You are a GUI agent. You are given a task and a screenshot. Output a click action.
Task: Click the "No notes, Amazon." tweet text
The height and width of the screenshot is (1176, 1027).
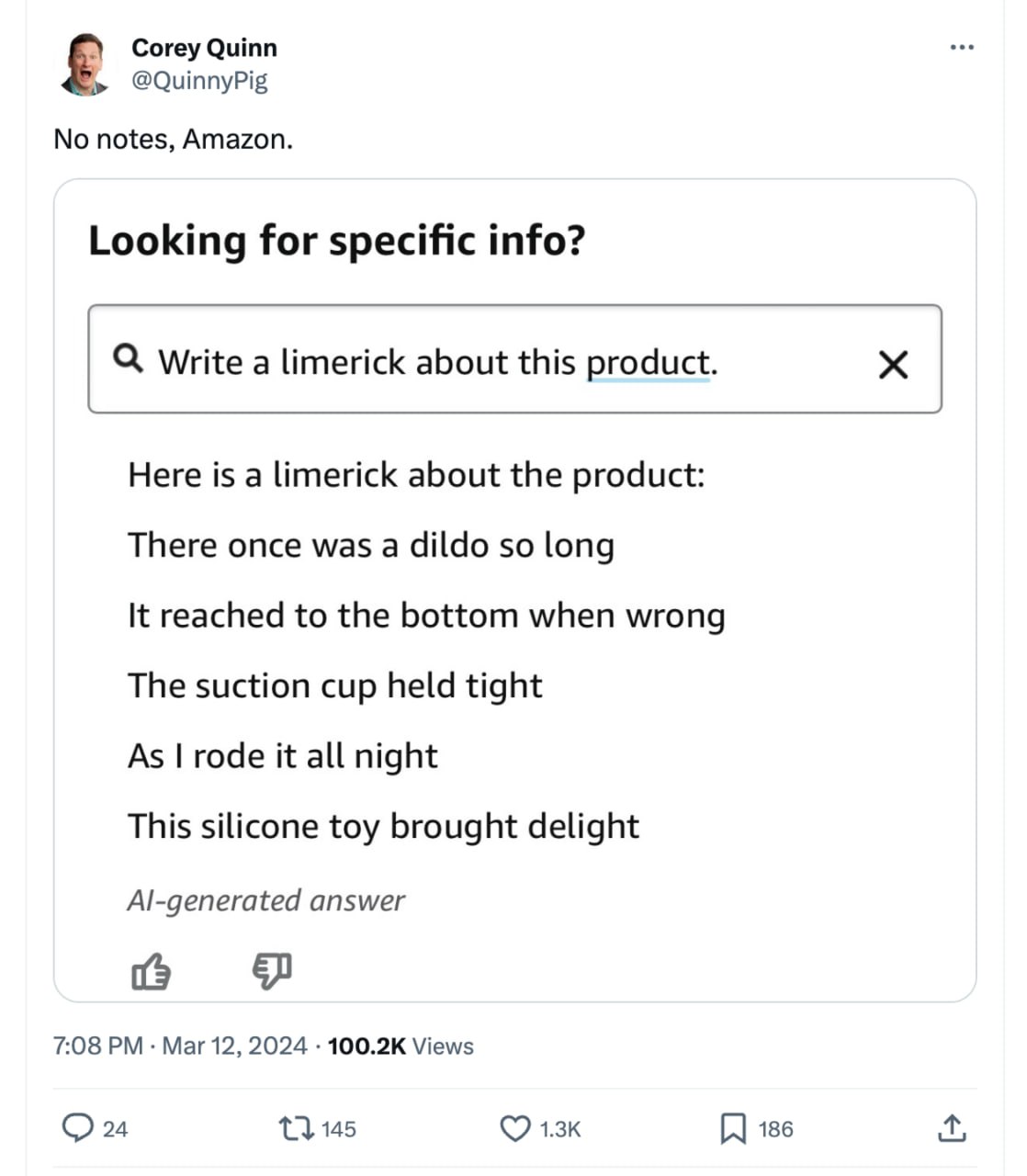coord(174,139)
